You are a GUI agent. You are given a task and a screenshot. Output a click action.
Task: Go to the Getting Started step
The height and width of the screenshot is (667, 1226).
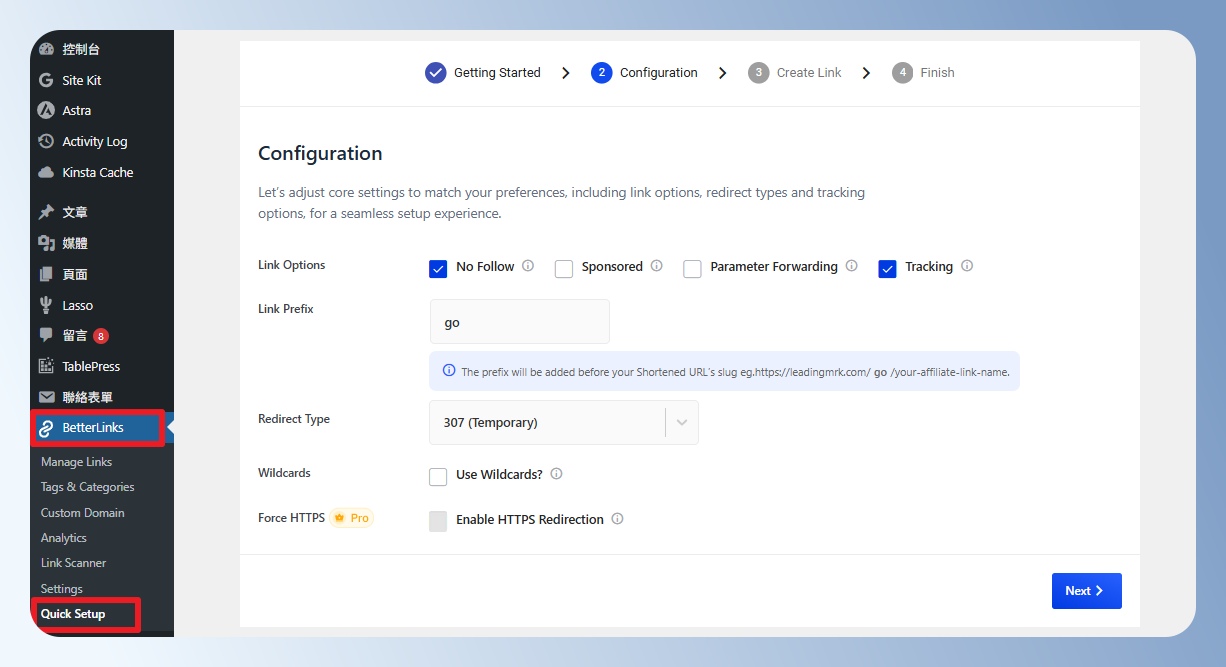(x=483, y=73)
